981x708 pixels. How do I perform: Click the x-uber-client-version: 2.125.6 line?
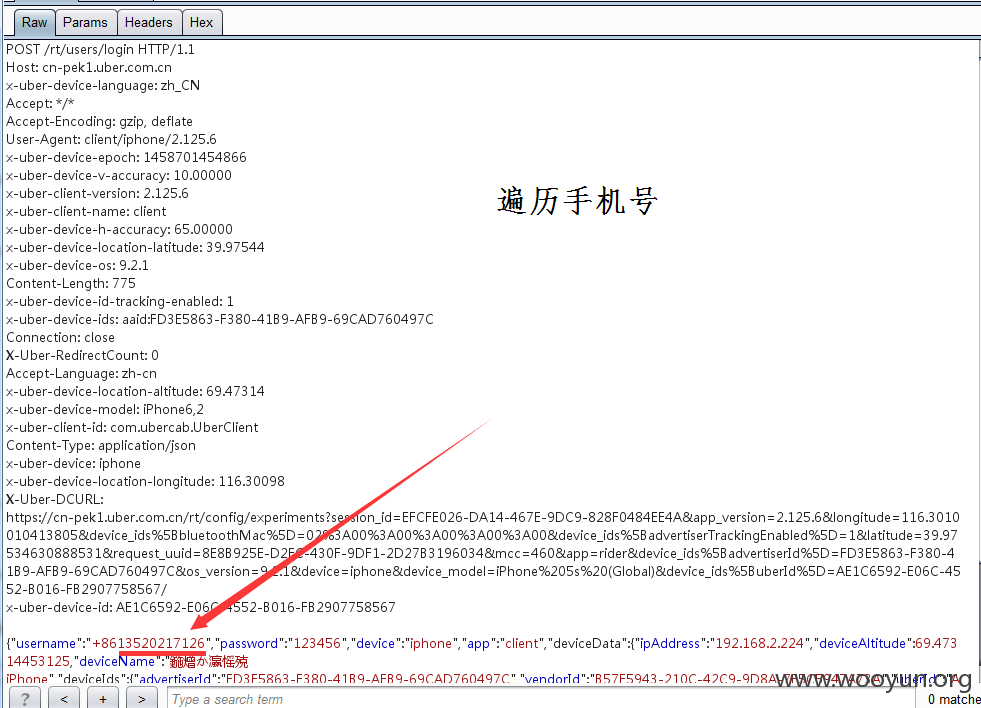click(x=97, y=194)
